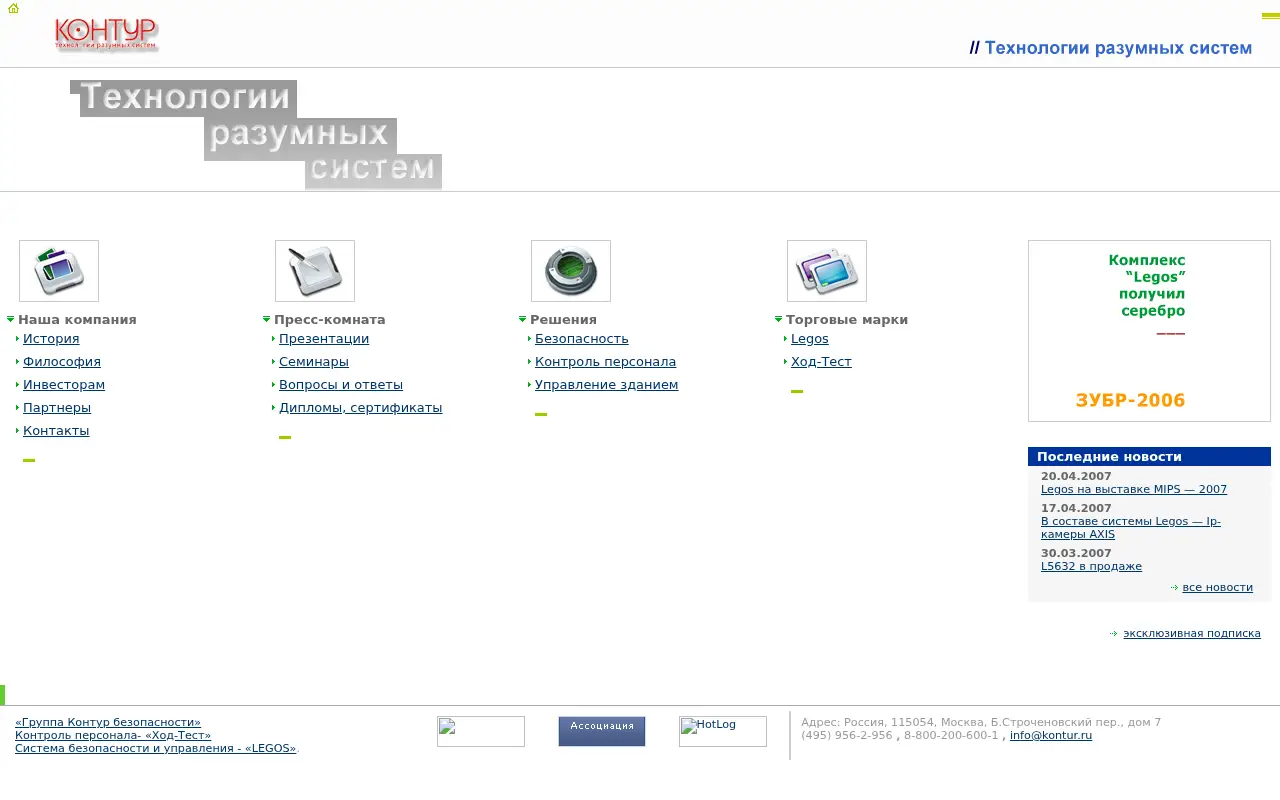Click the Ассоциация badge in footer
This screenshot has width=1280, height=800.
point(602,731)
